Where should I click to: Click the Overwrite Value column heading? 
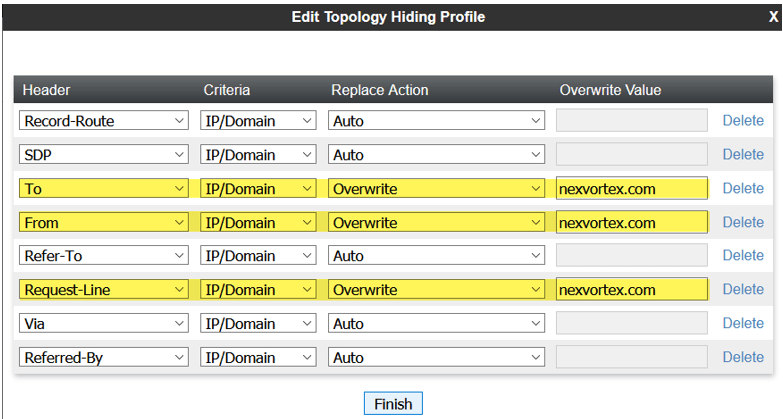pos(610,90)
